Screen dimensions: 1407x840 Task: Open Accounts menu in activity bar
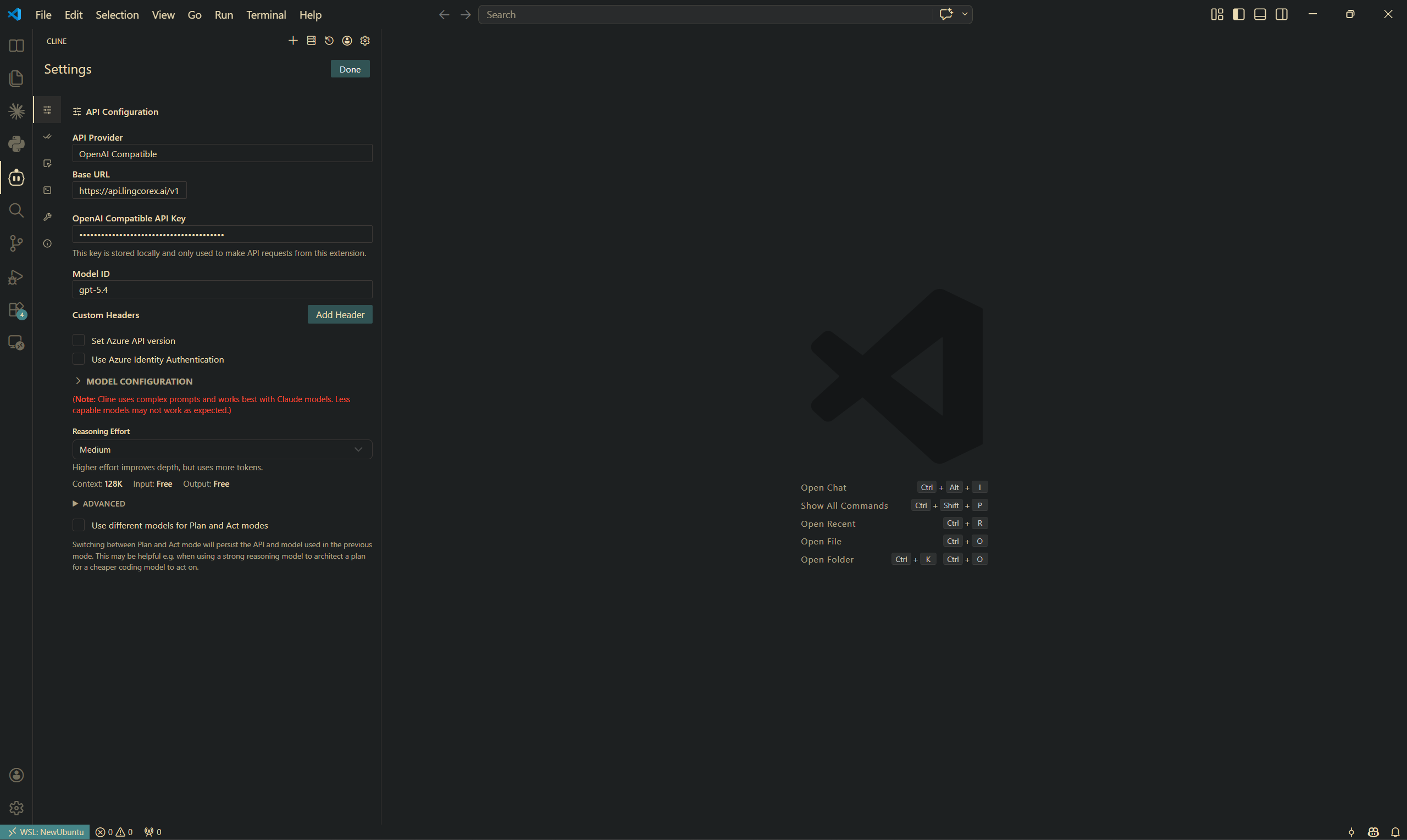pyautogui.click(x=16, y=775)
